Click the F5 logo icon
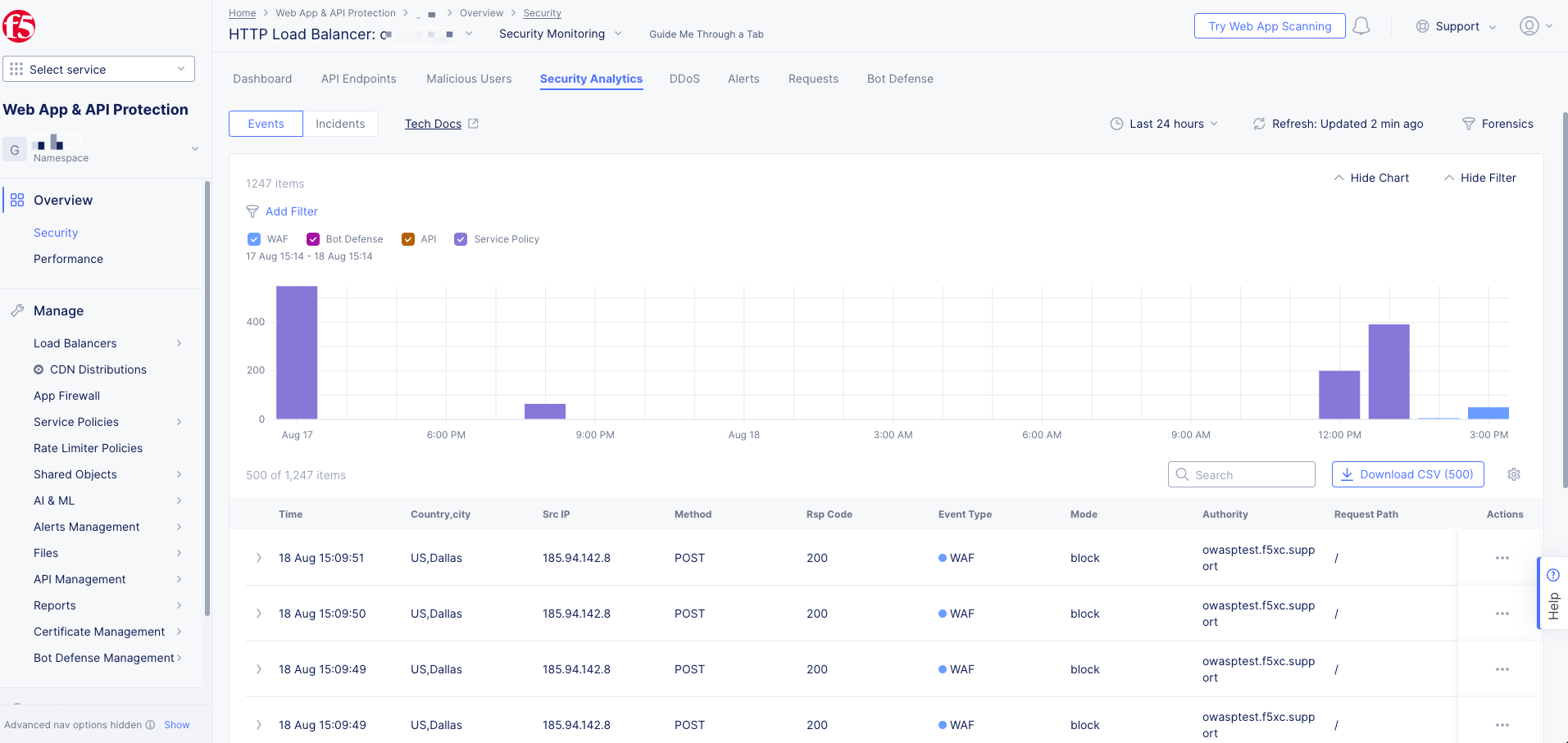1568x743 pixels. coord(19,26)
